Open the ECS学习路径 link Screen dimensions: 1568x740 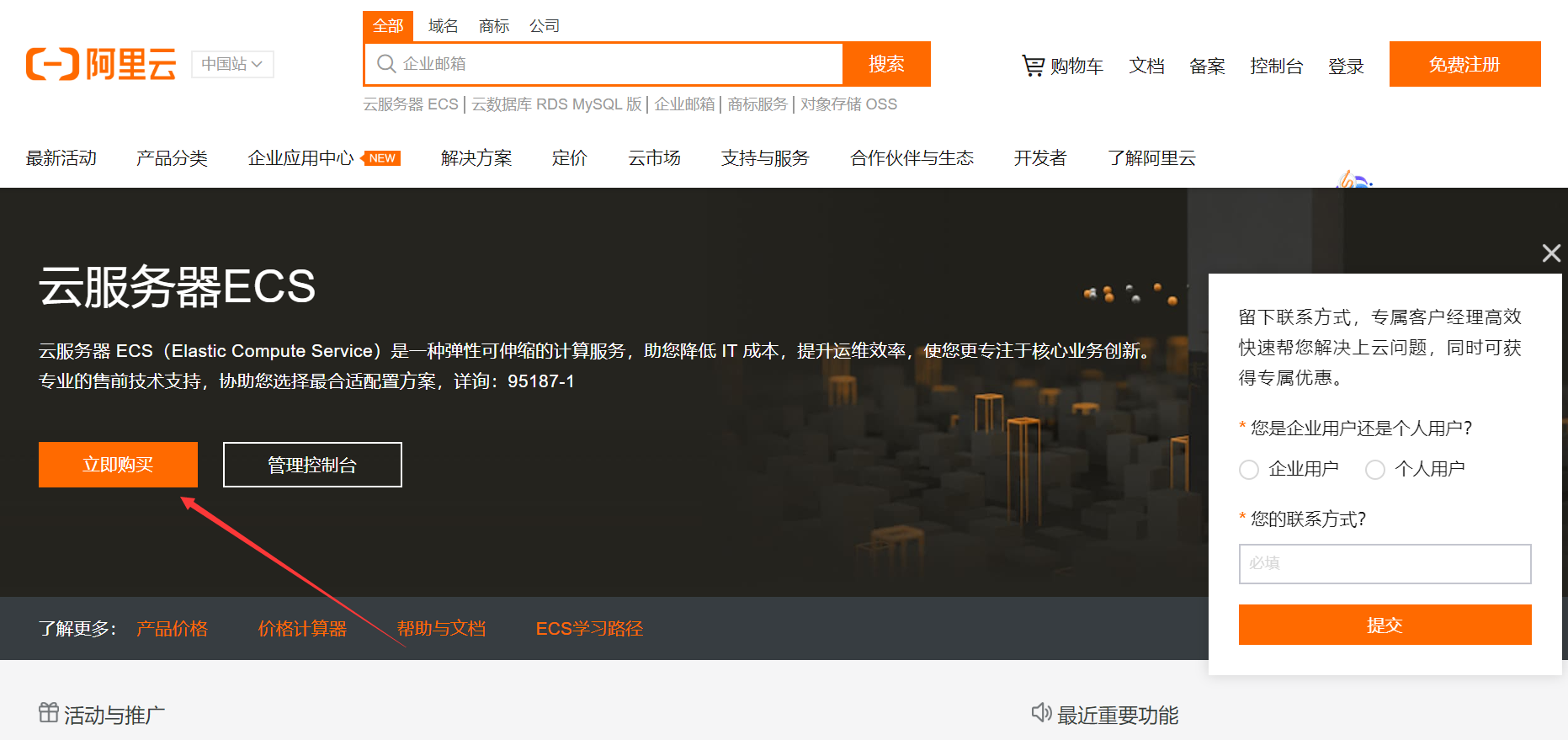tap(589, 629)
